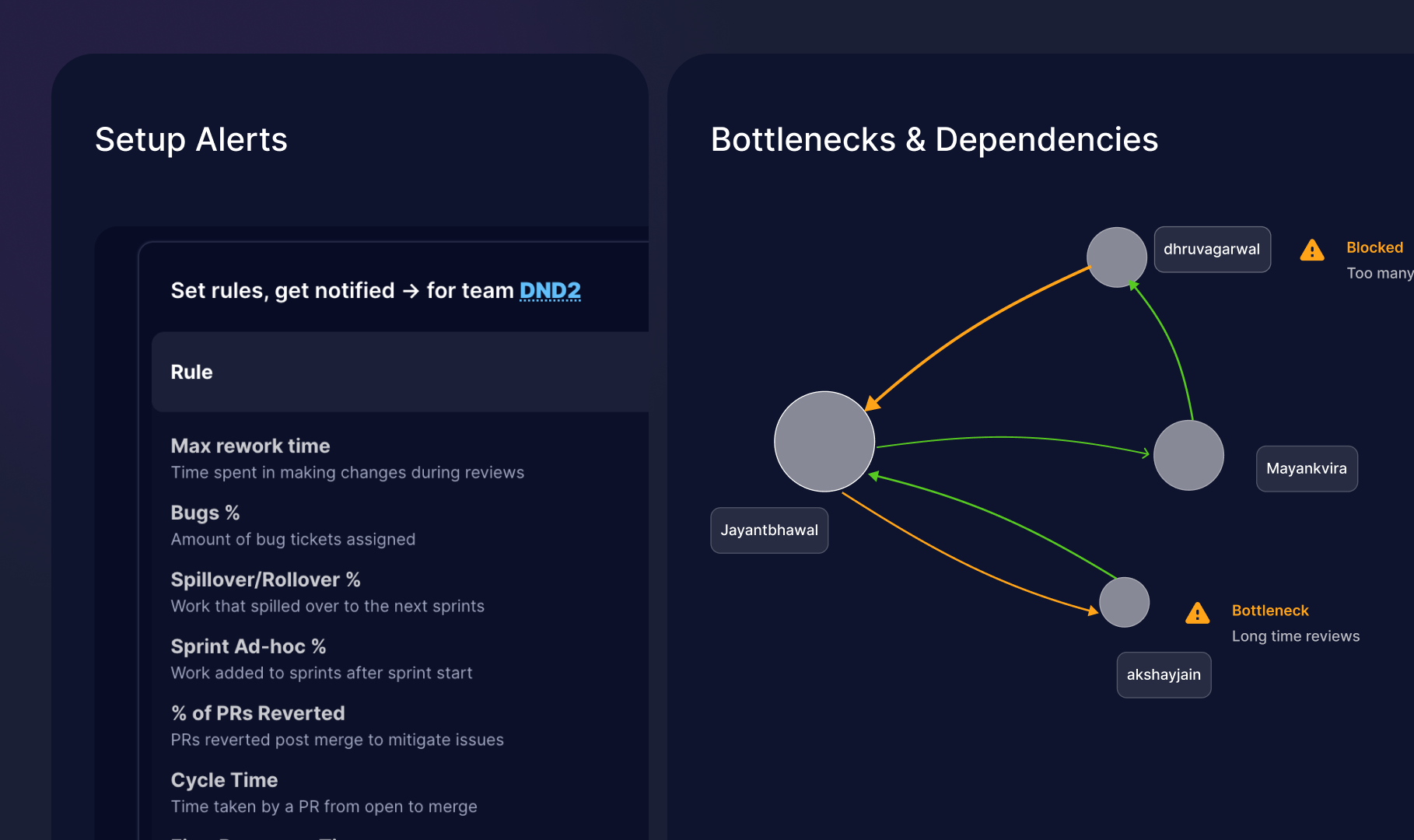Select the Sprint Ad-hoc % rule
Image resolution: width=1414 pixels, height=840 pixels.
tap(248, 646)
